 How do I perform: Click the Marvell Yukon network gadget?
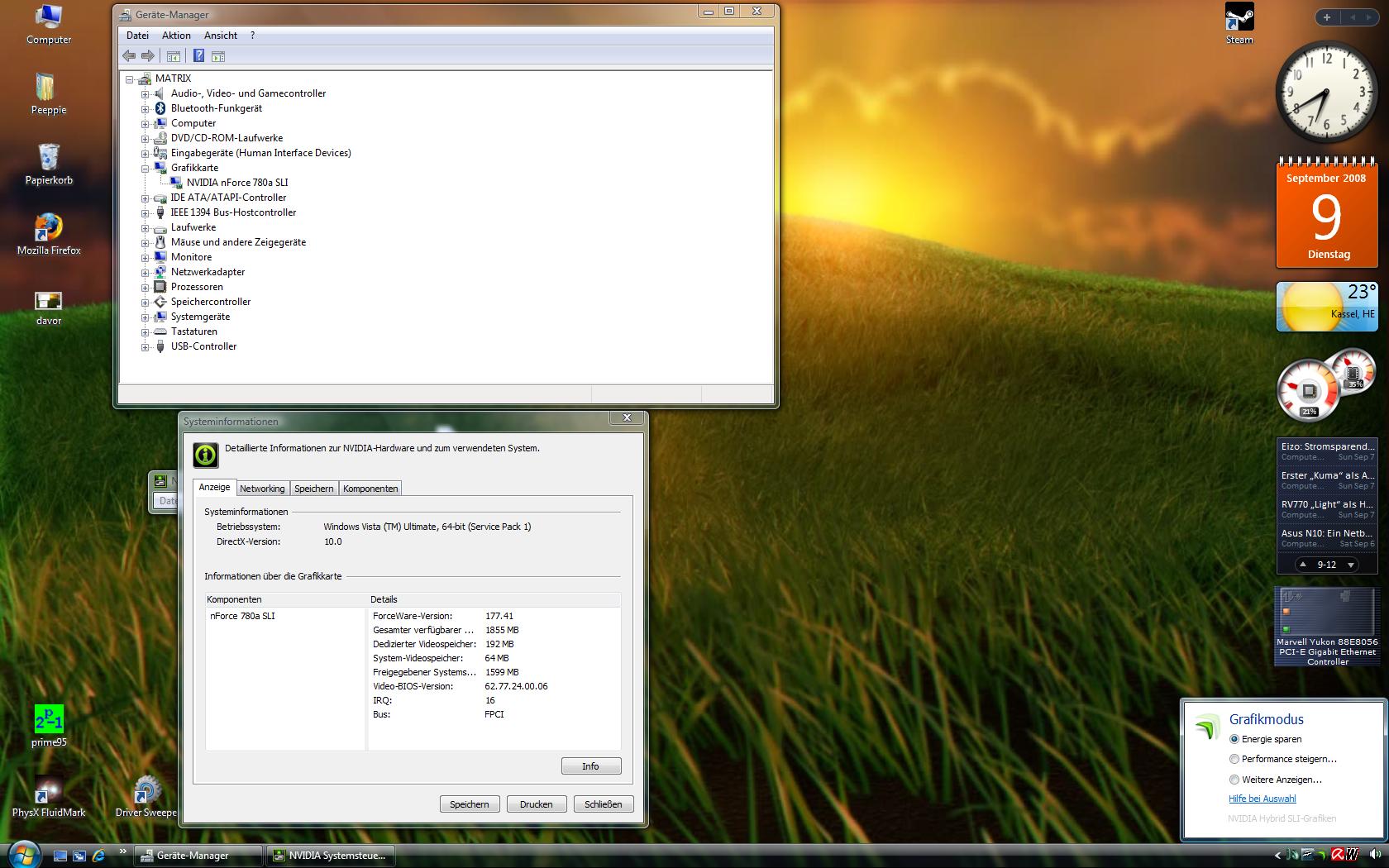pos(1327,627)
